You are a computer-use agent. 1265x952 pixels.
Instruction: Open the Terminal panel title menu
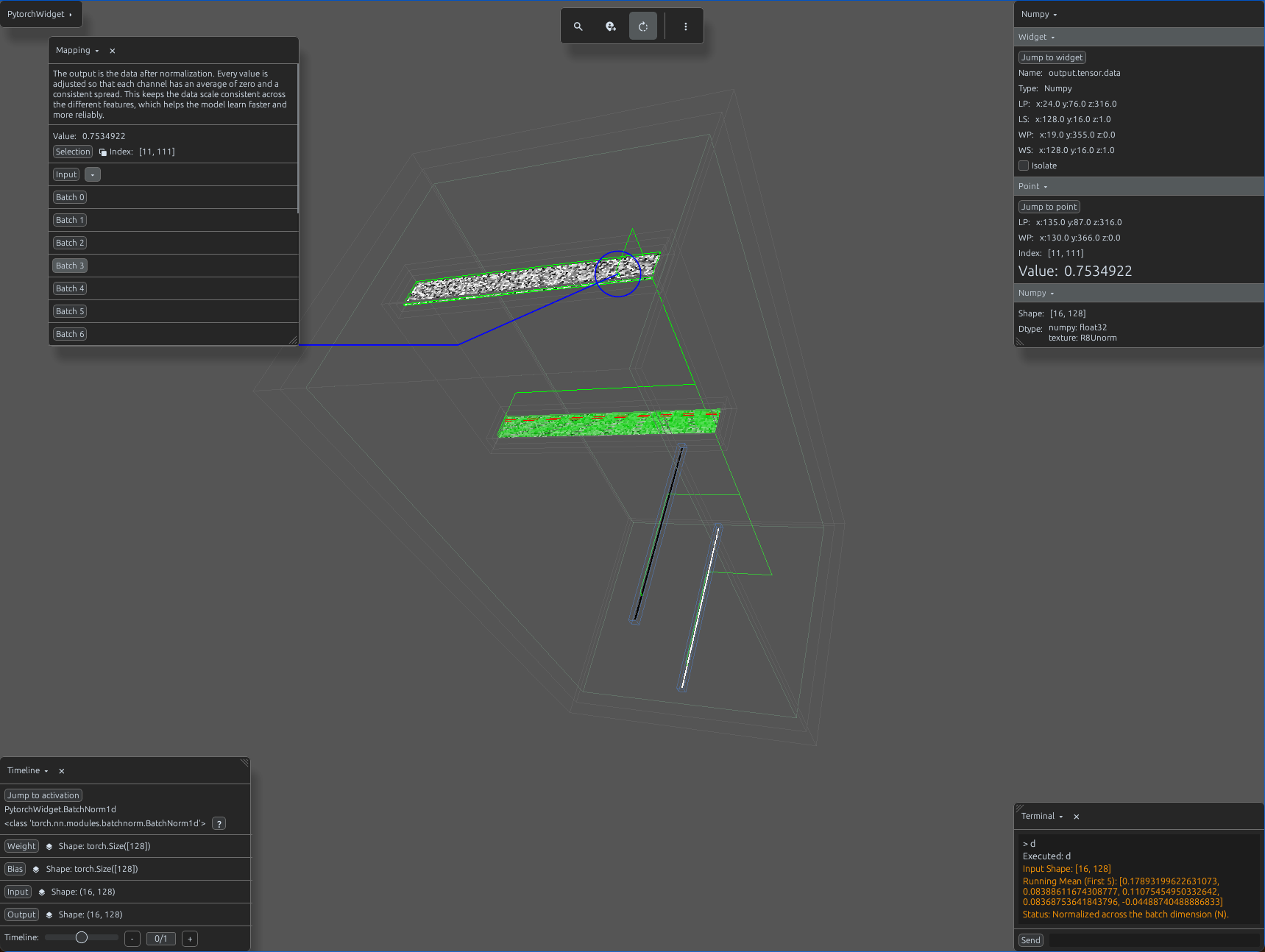click(x=1042, y=817)
